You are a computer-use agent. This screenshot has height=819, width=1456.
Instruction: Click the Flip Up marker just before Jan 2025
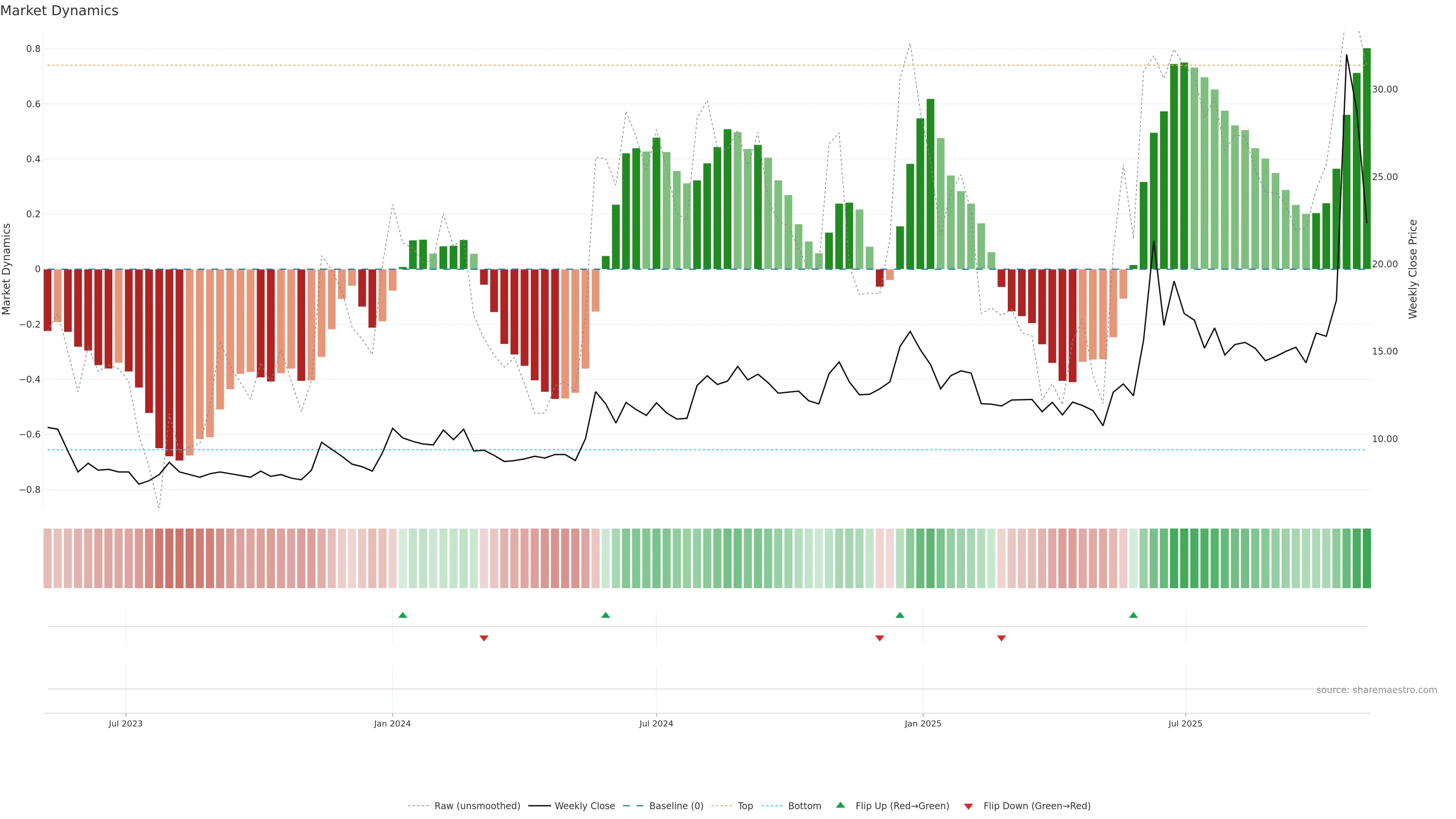(x=900, y=615)
